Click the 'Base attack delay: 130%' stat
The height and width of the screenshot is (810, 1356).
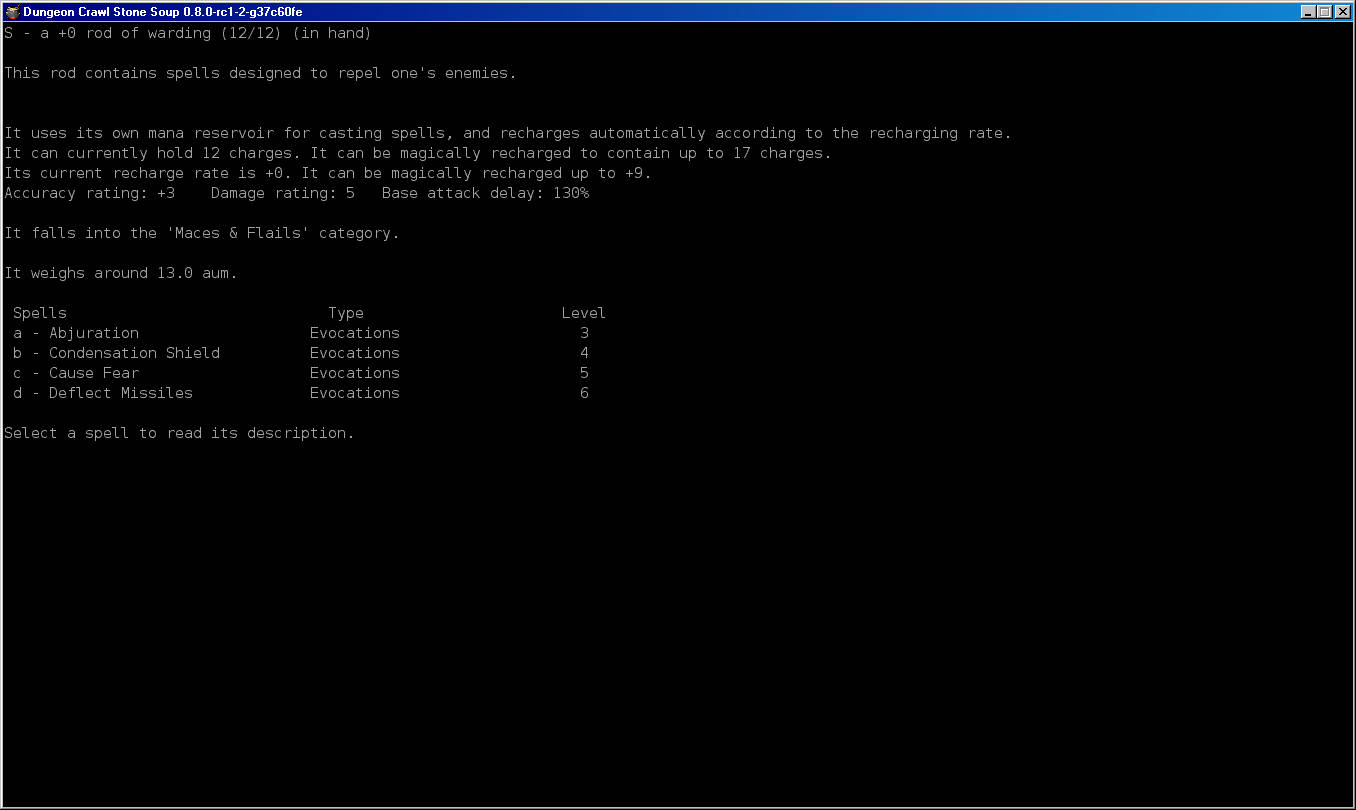(x=485, y=193)
